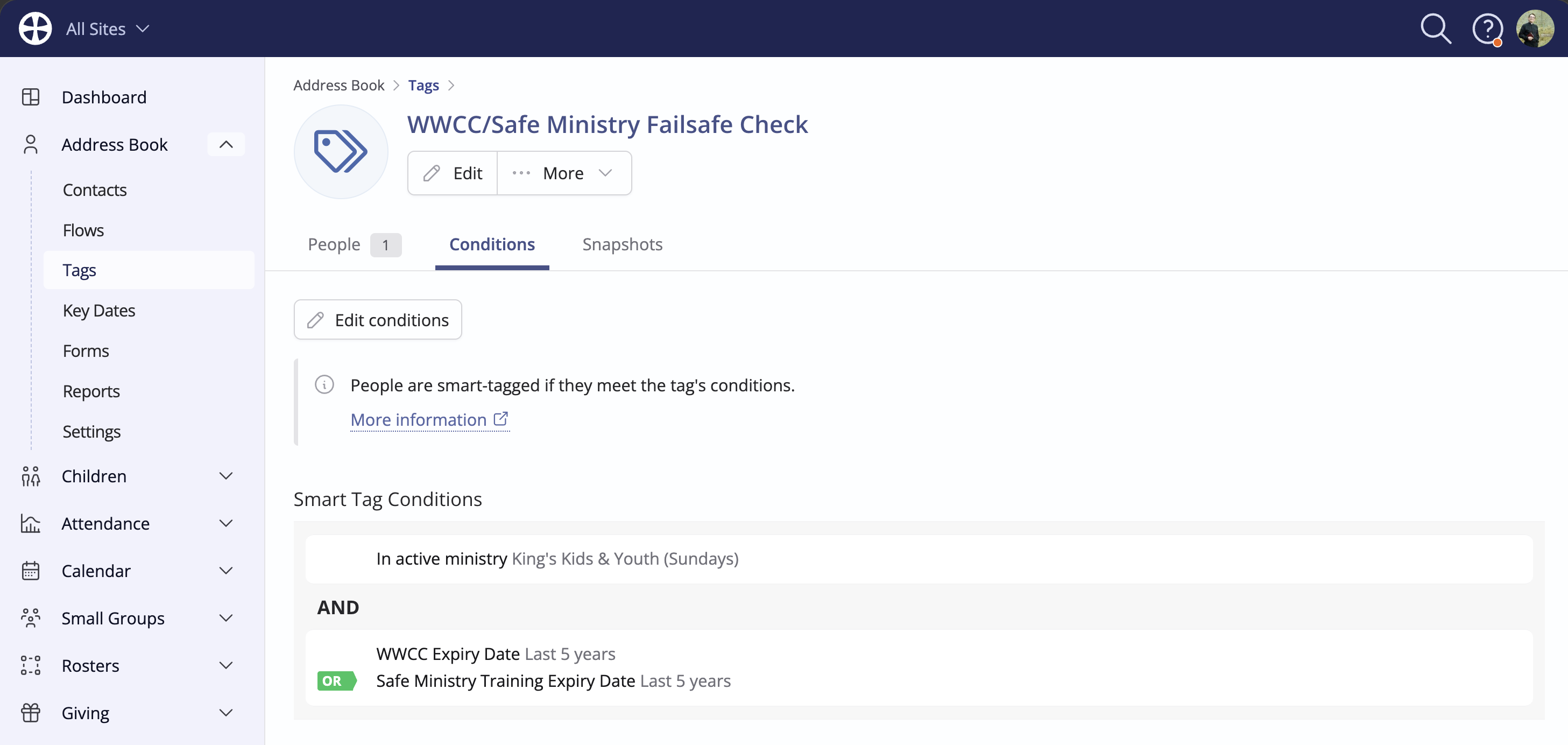Screen dimensions: 1568x745
Task: Click the Giving gift icon
Action: tap(31, 713)
